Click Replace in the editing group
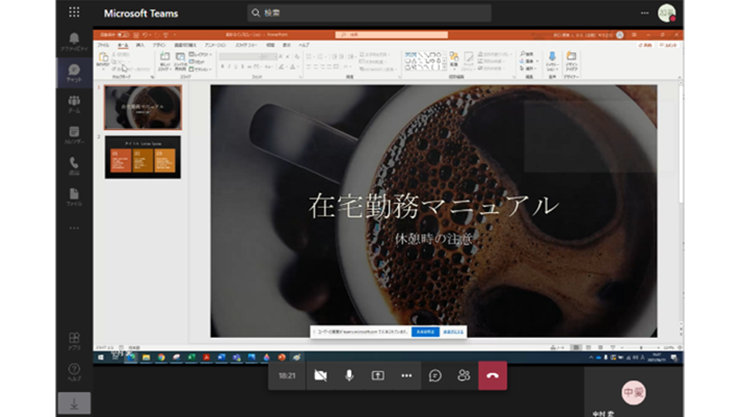This screenshot has width=740, height=417. coord(528,61)
